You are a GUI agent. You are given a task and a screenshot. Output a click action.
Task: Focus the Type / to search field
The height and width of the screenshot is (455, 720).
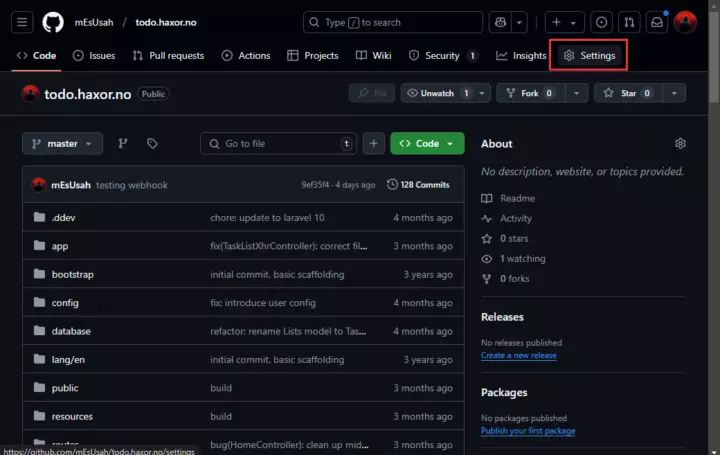[393, 22]
